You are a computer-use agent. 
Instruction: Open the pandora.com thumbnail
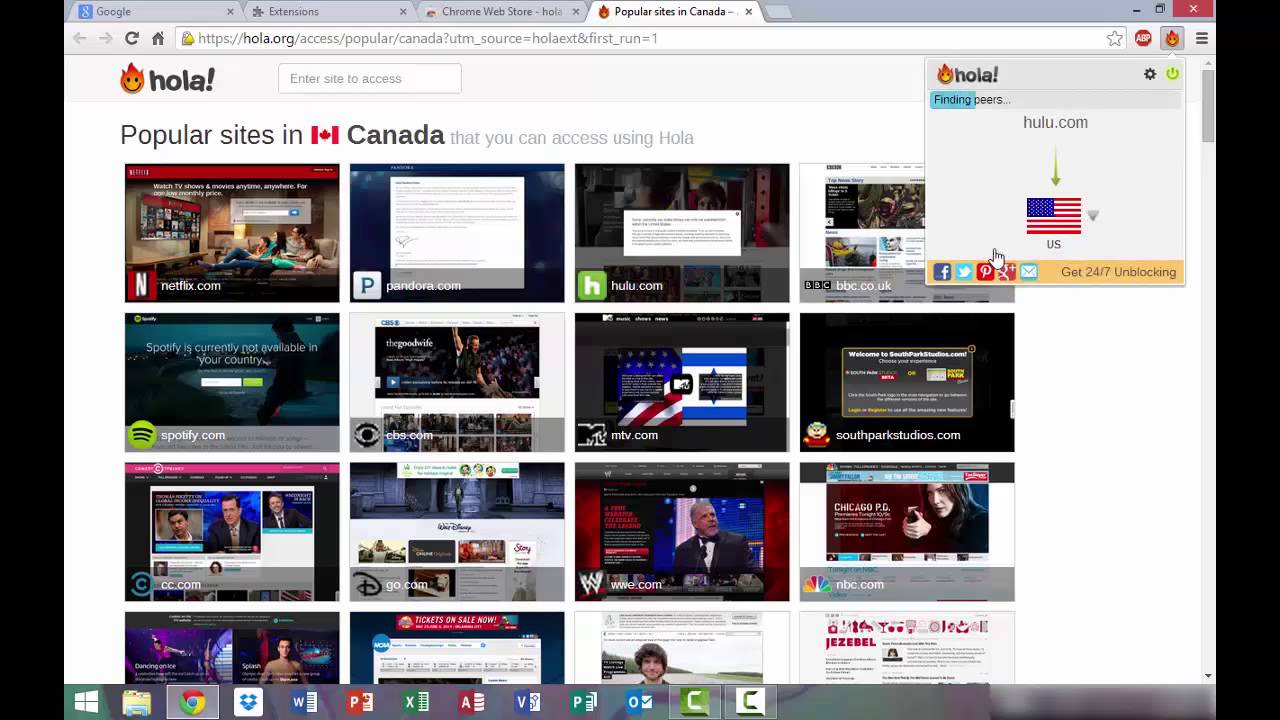click(x=457, y=233)
